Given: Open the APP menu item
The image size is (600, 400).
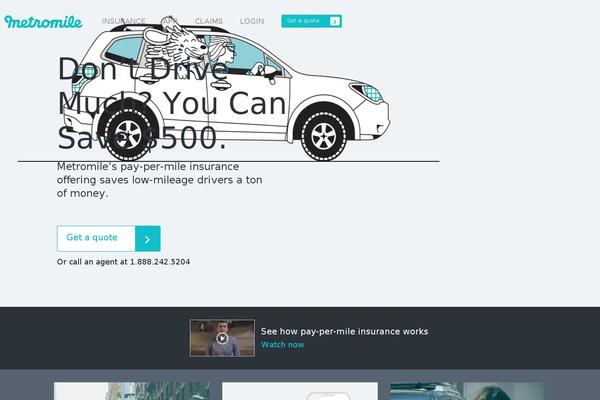Looking at the screenshot, I should [170, 21].
